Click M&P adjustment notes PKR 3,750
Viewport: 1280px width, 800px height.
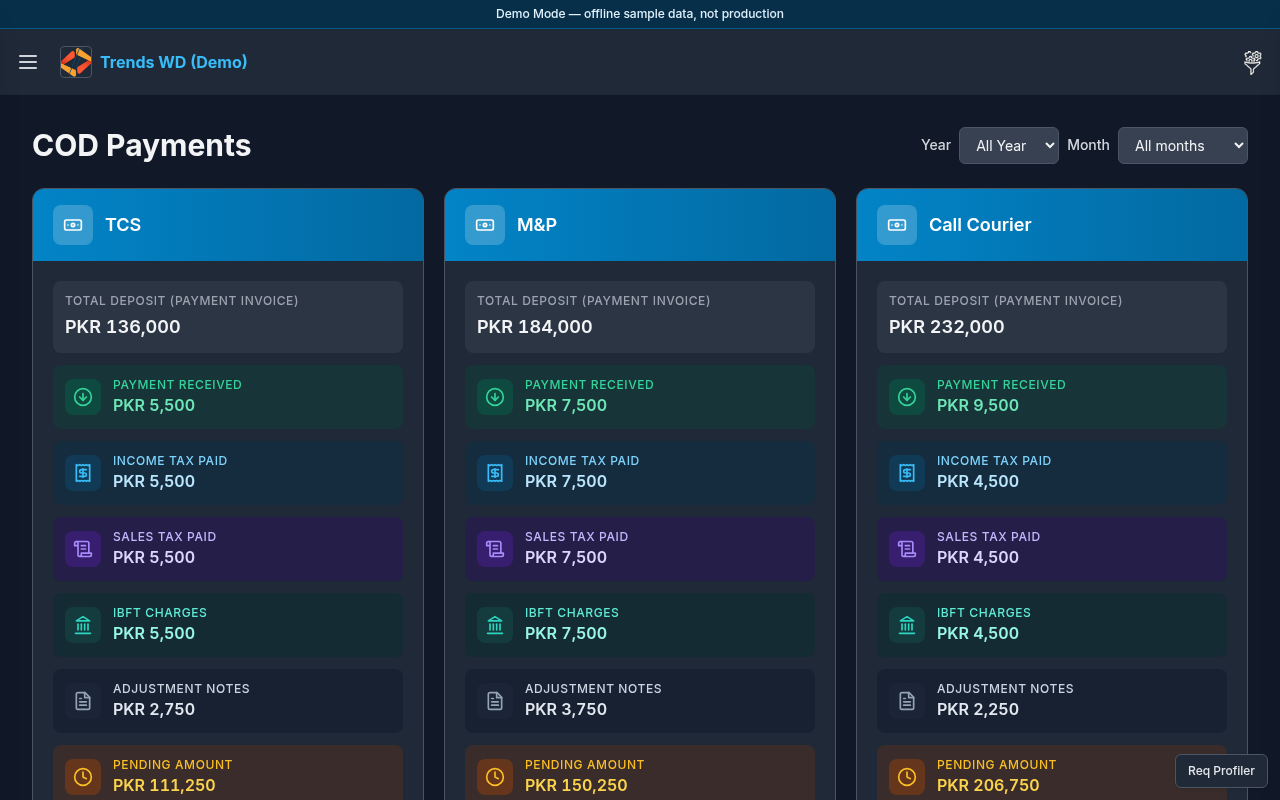coord(566,710)
